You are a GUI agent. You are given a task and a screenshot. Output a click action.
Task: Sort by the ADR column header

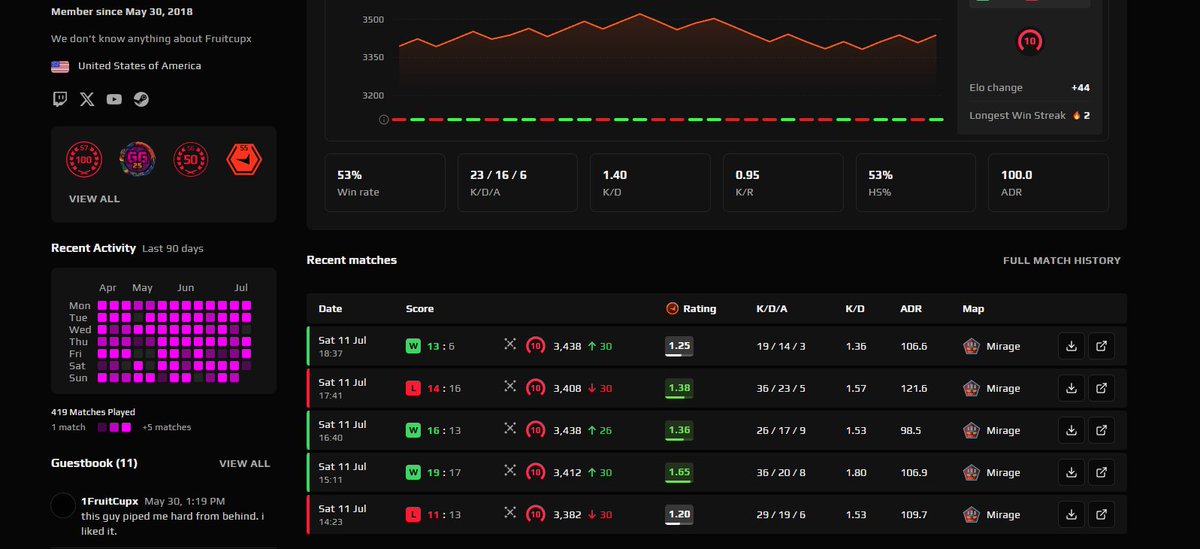[911, 309]
